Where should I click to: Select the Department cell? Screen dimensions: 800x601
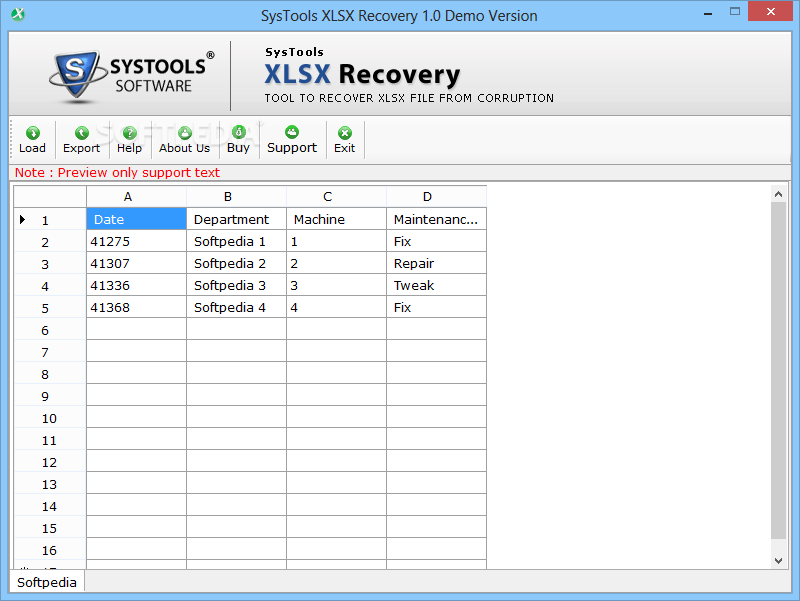click(x=236, y=219)
